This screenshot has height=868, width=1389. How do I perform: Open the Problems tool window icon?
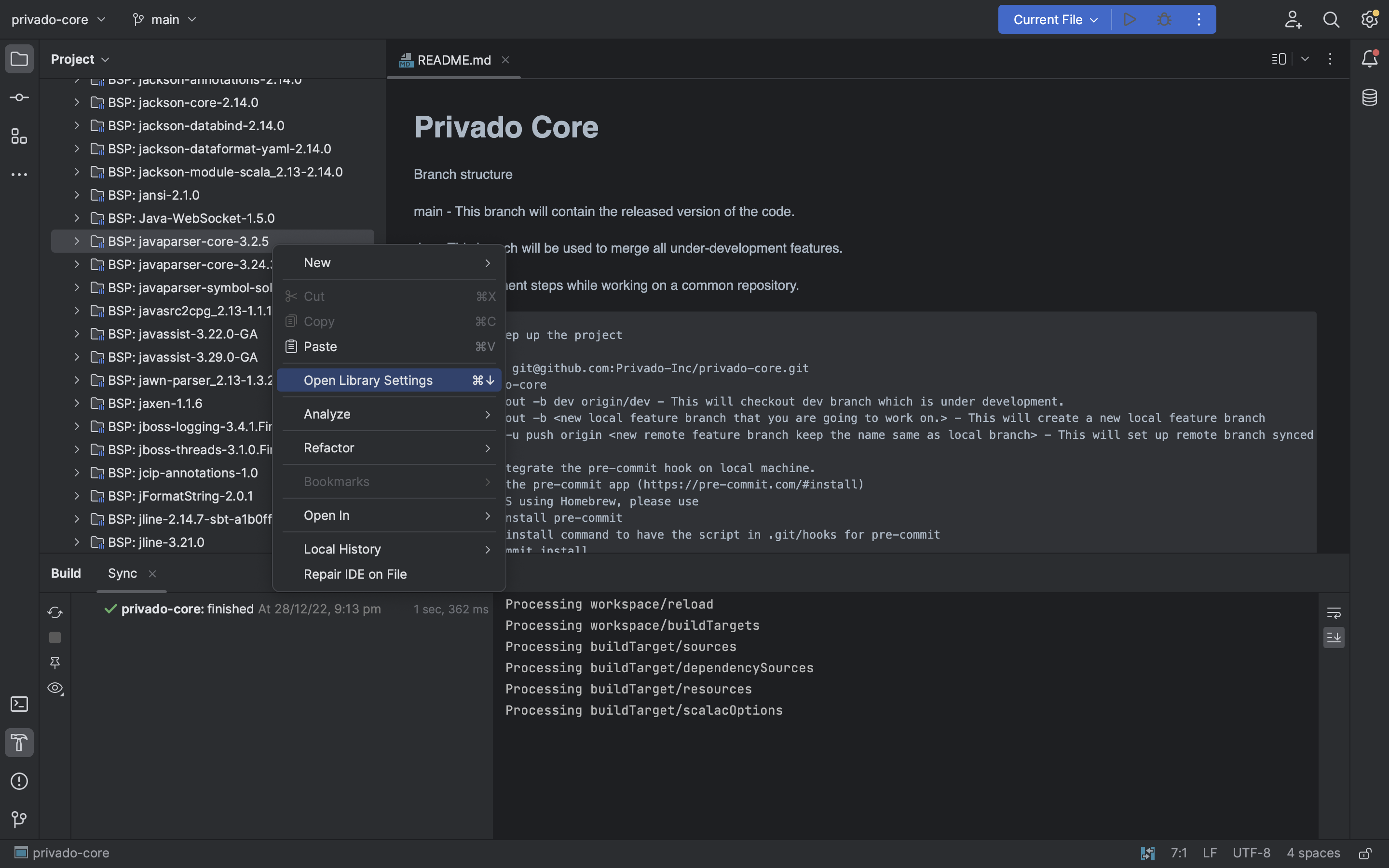click(19, 781)
